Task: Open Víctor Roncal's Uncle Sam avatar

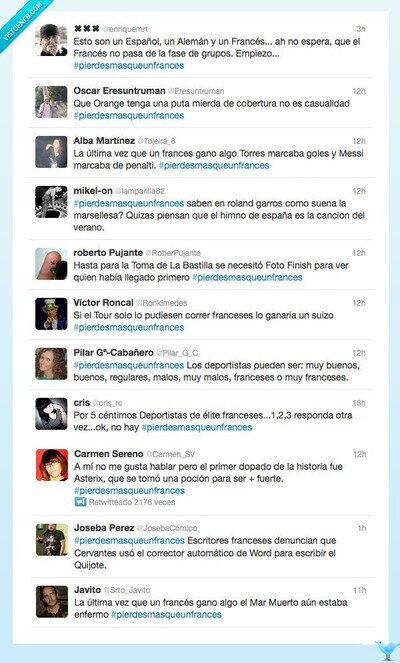Action: point(51,314)
